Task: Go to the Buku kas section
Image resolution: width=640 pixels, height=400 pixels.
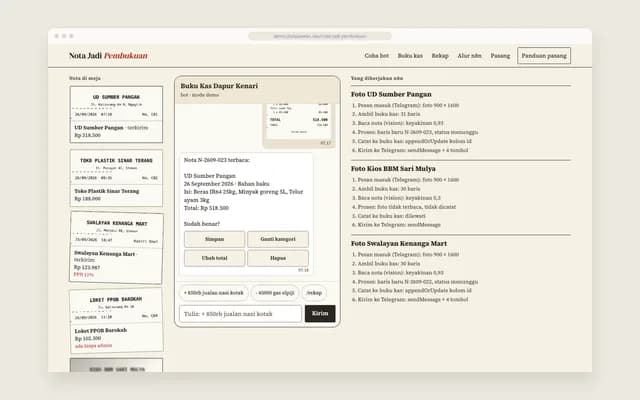Action: point(410,56)
